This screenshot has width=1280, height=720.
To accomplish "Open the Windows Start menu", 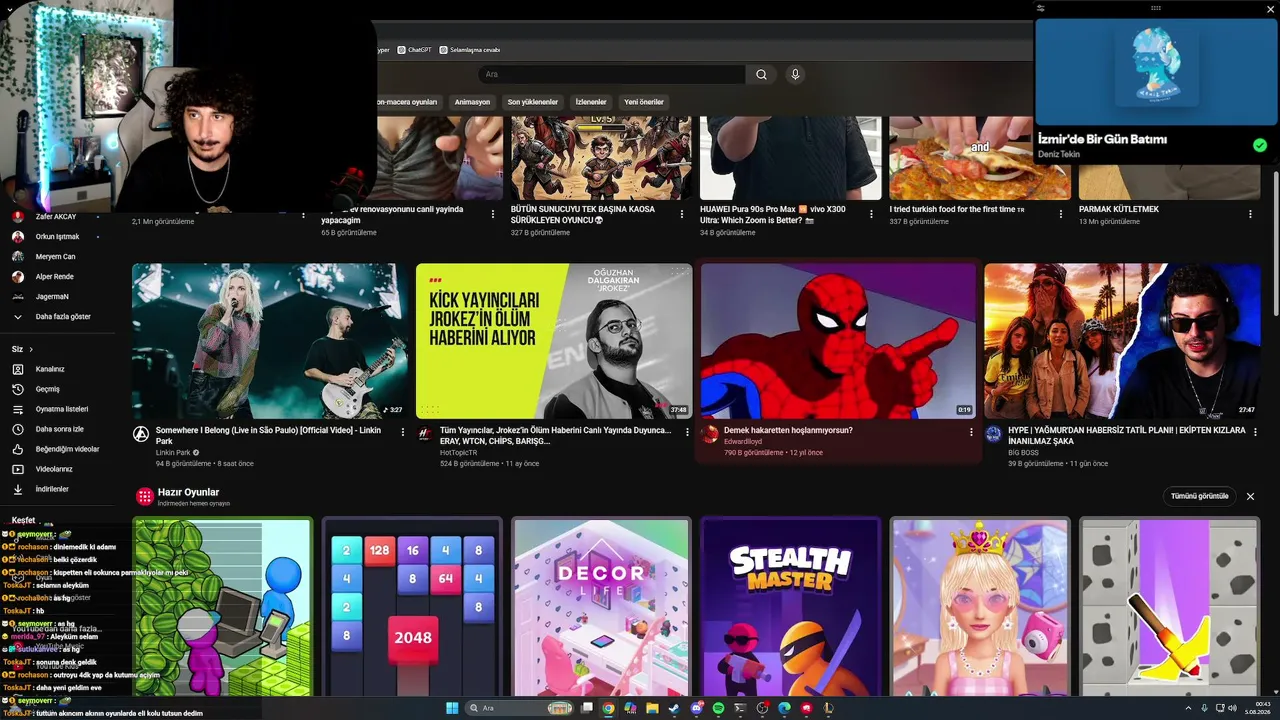I will pyautogui.click(x=452, y=708).
